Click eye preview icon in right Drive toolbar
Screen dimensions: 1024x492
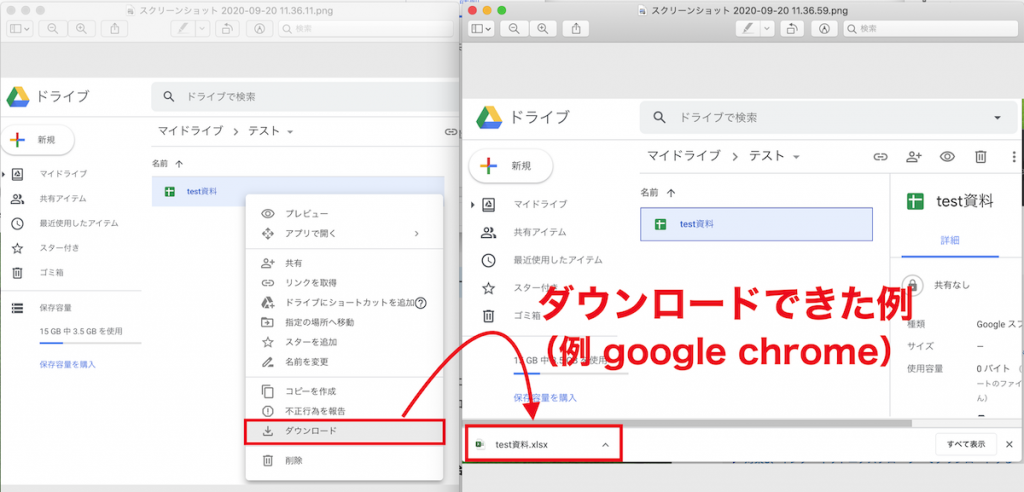(947, 156)
